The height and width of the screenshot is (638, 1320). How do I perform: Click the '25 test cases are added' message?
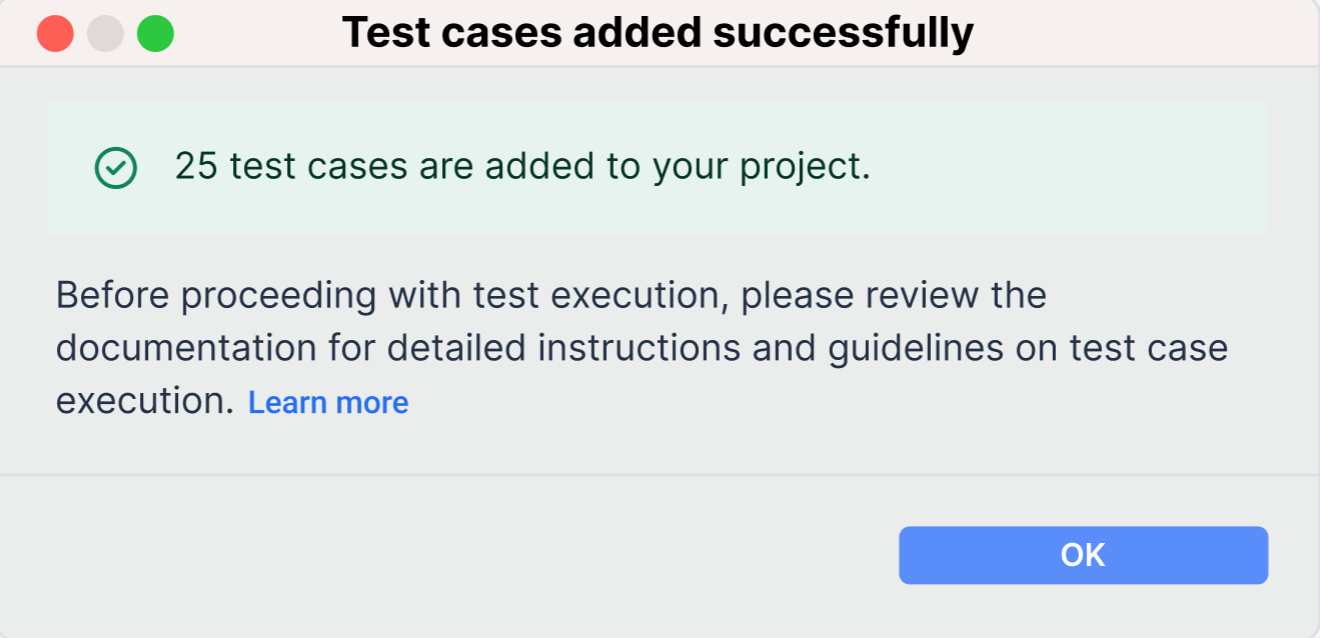(523, 166)
